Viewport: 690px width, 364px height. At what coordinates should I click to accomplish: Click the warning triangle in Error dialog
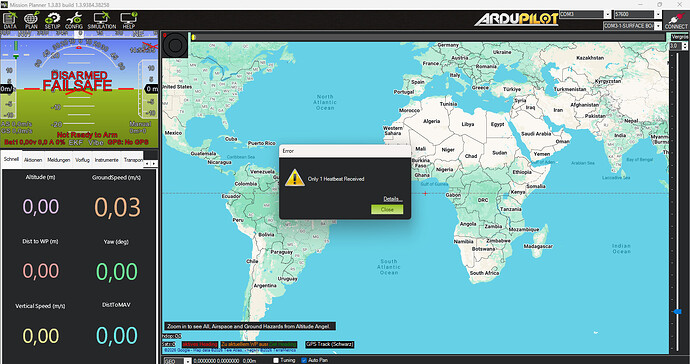(294, 178)
